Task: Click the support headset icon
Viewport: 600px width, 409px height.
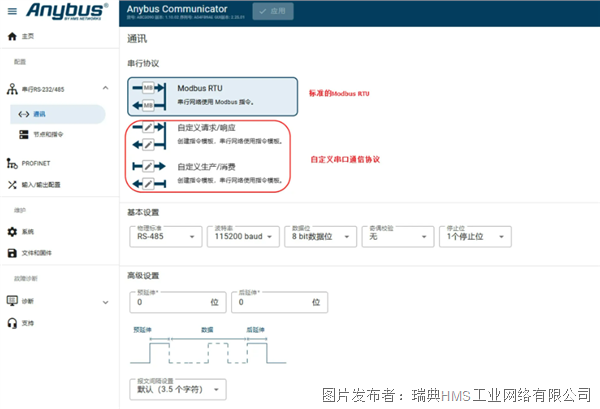Action: tap(12, 323)
